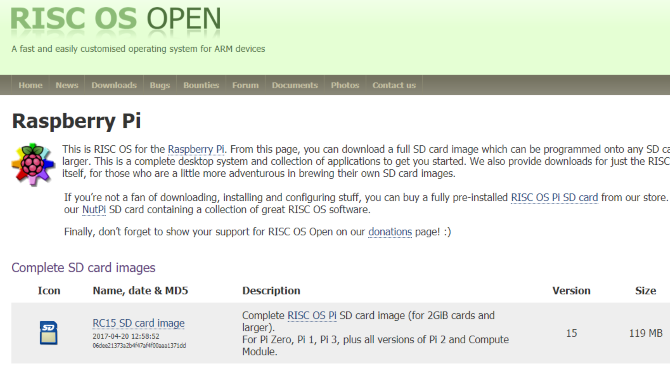
Task: Open the Bounties page
Action: pyautogui.click(x=201, y=85)
